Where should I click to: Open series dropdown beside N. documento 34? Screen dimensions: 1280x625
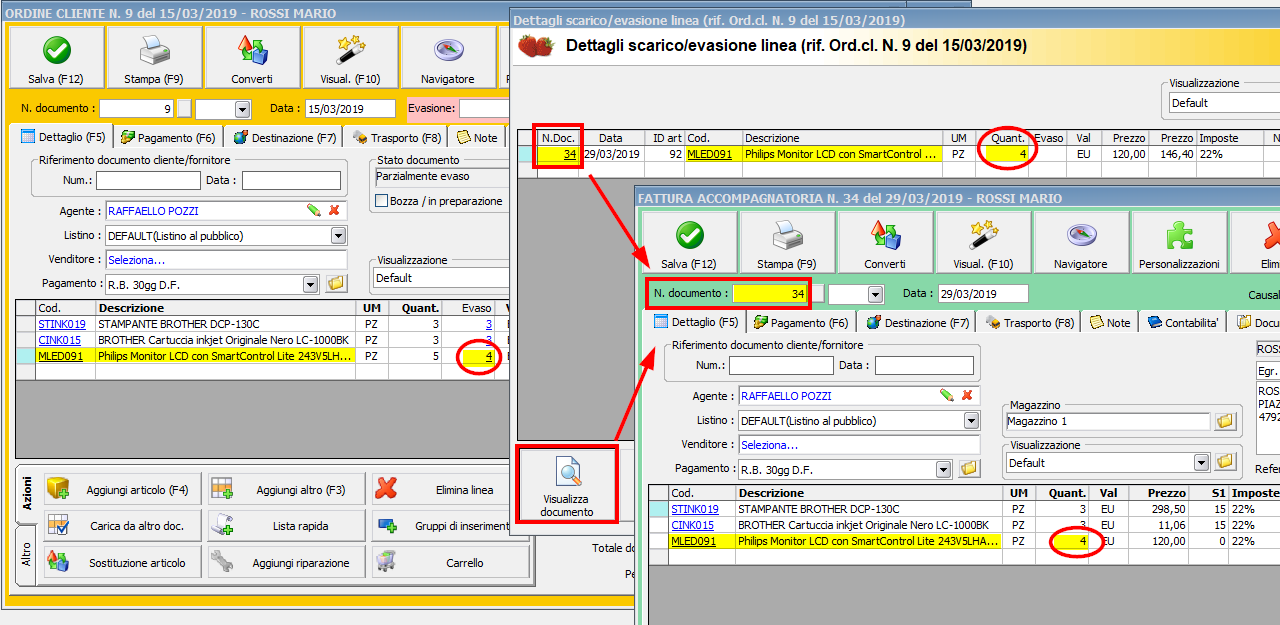point(876,294)
